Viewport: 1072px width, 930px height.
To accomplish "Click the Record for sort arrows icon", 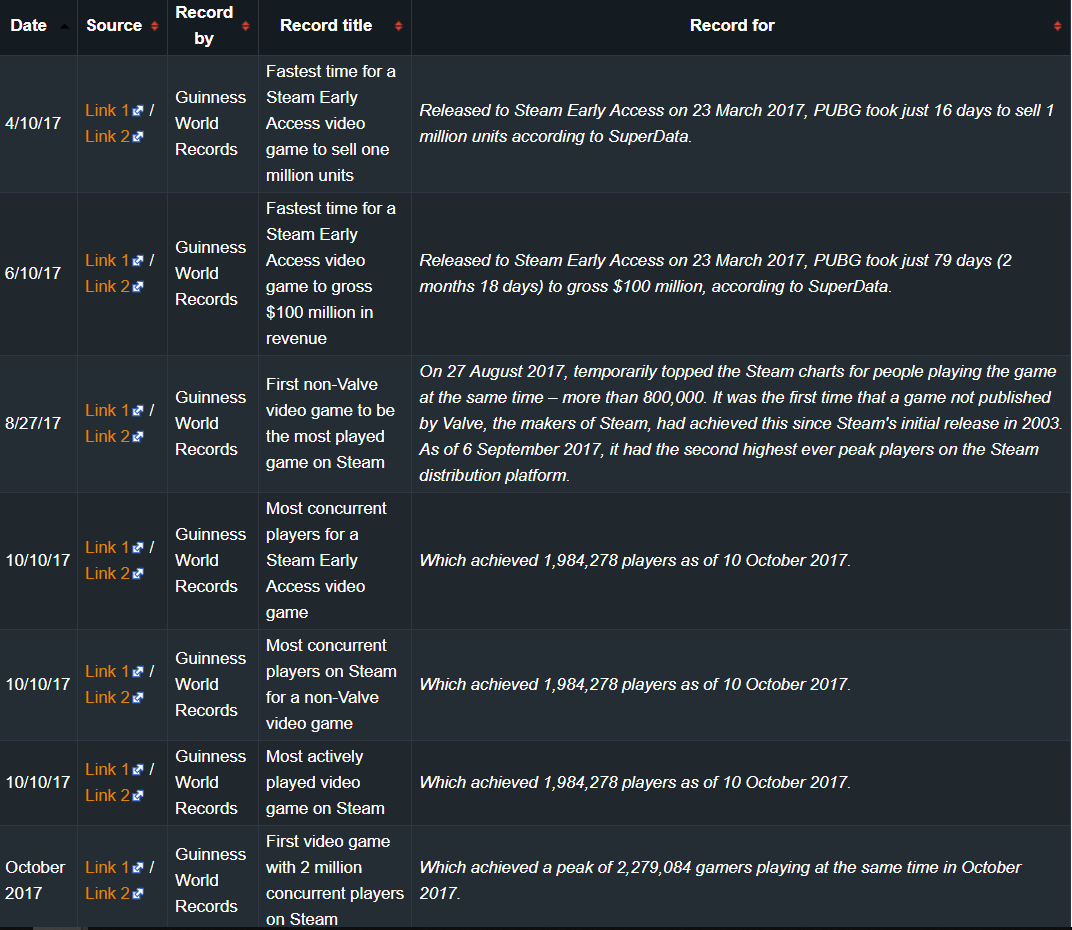I will 1058,26.
